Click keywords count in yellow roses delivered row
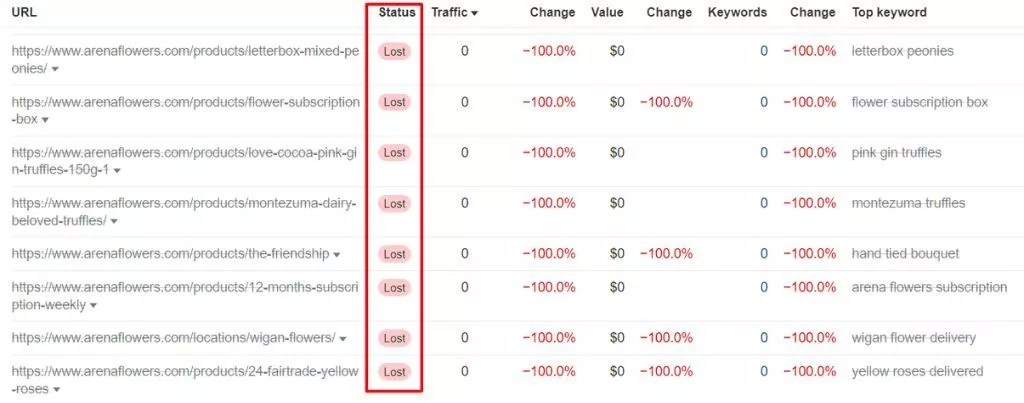 click(x=763, y=372)
